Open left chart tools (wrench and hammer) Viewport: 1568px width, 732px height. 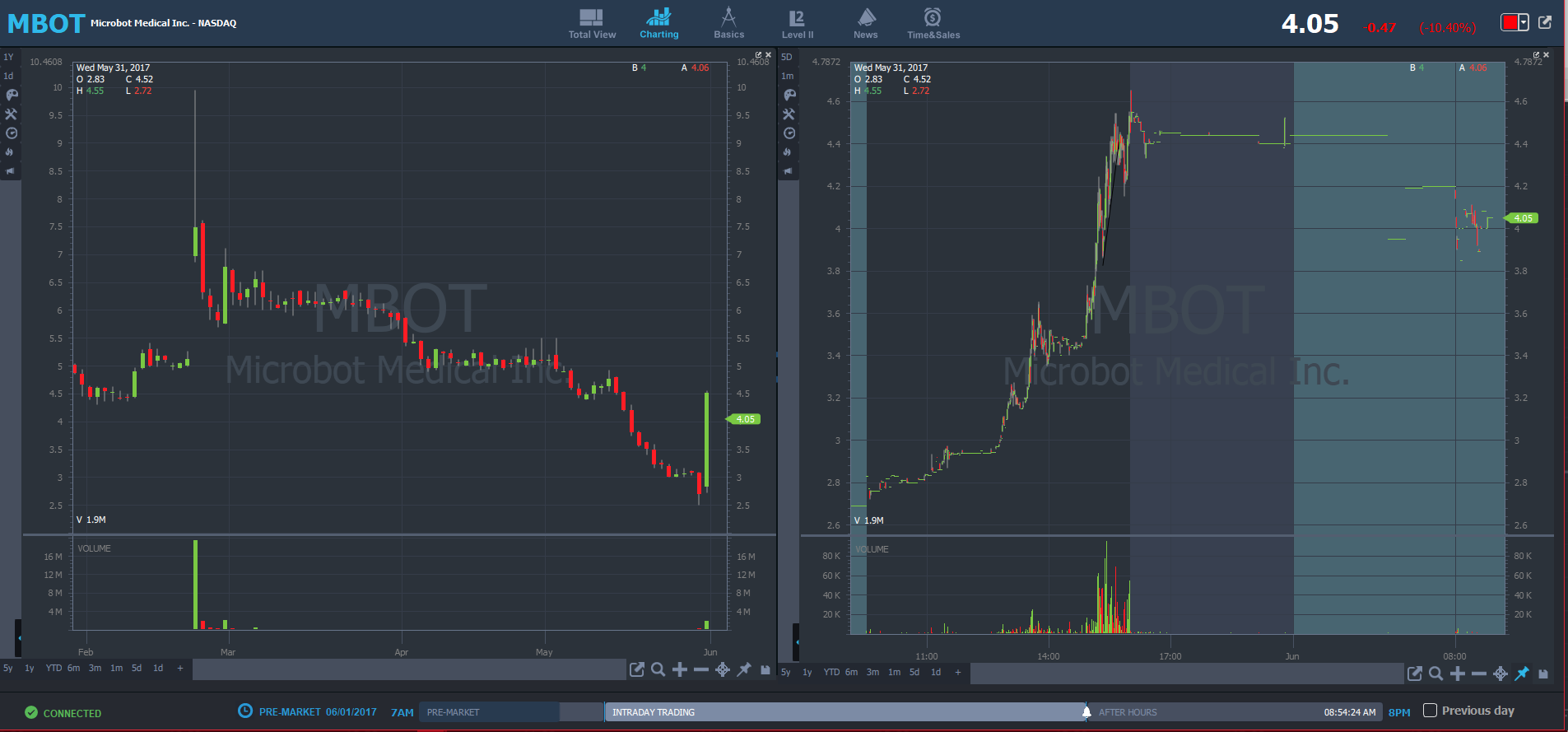pos(12,114)
